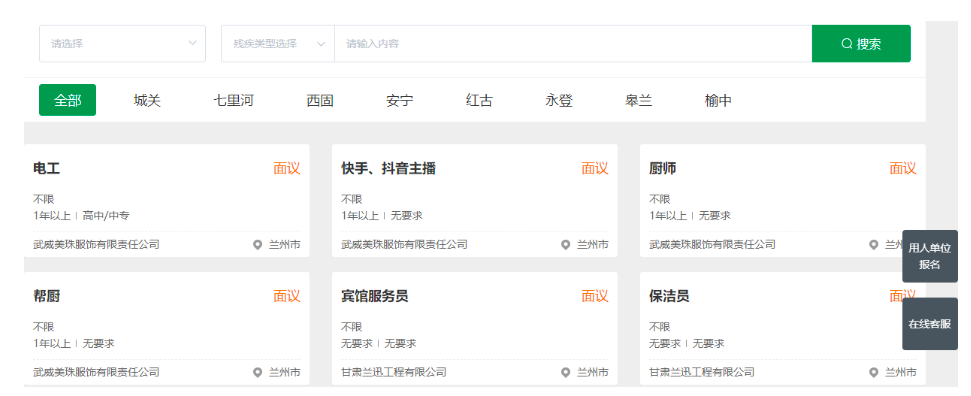Viewport: 971px width, 396px height.
Task: Click 面议 salary on the 厨师 card
Action: point(903,169)
